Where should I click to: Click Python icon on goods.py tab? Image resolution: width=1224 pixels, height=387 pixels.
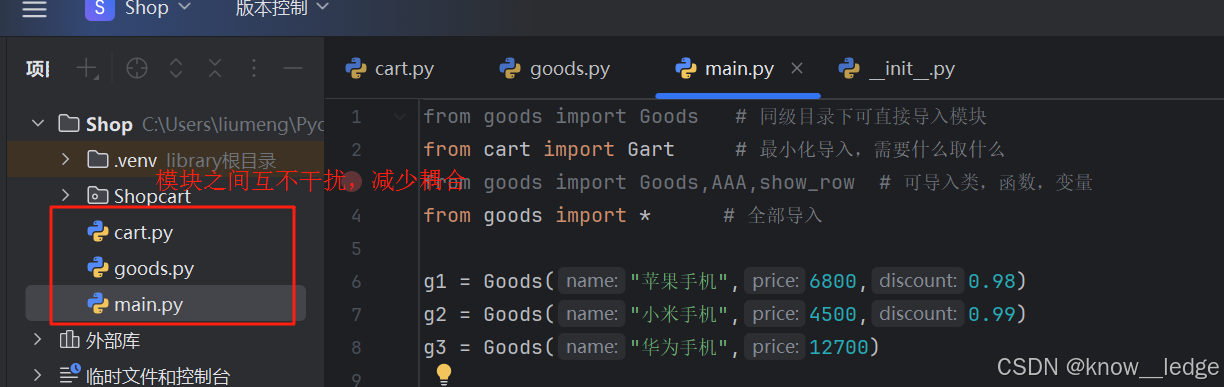pyautogui.click(x=511, y=69)
